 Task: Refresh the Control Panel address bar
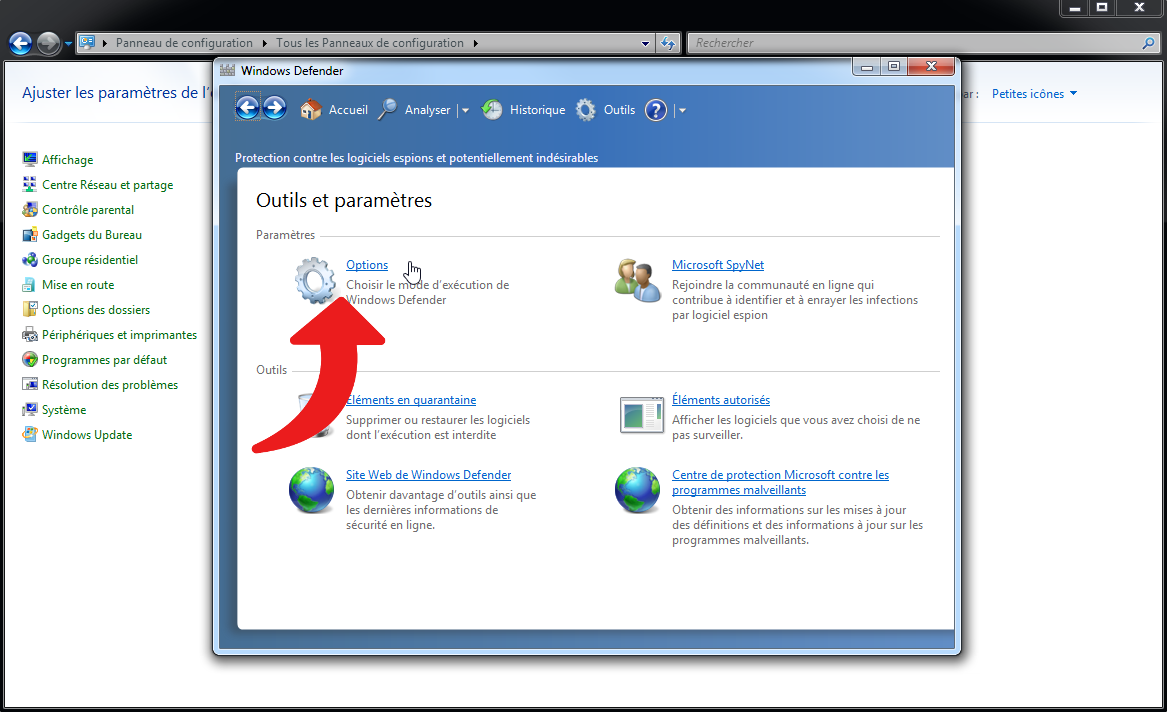click(x=668, y=43)
